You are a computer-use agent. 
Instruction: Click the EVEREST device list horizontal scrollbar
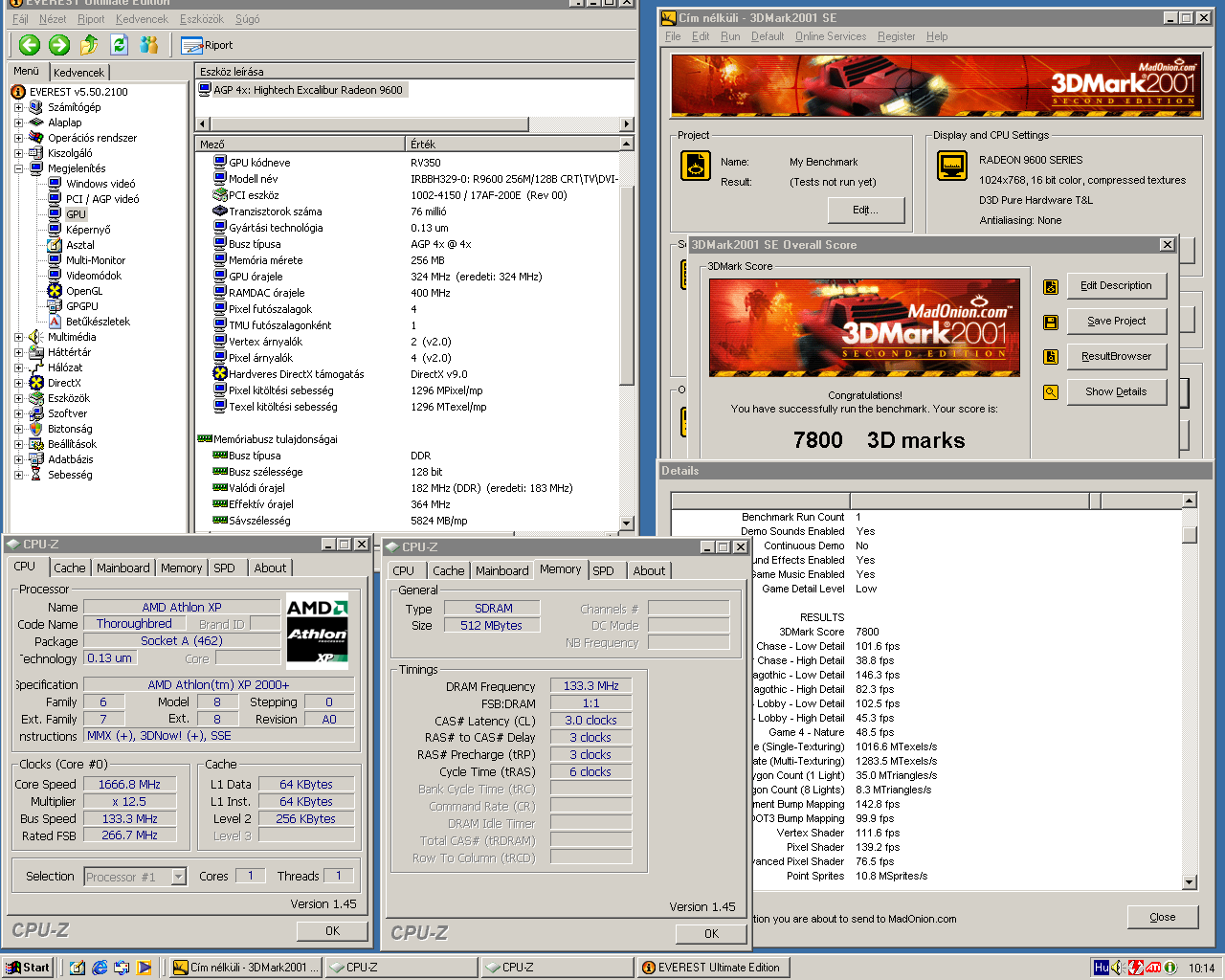(415, 124)
